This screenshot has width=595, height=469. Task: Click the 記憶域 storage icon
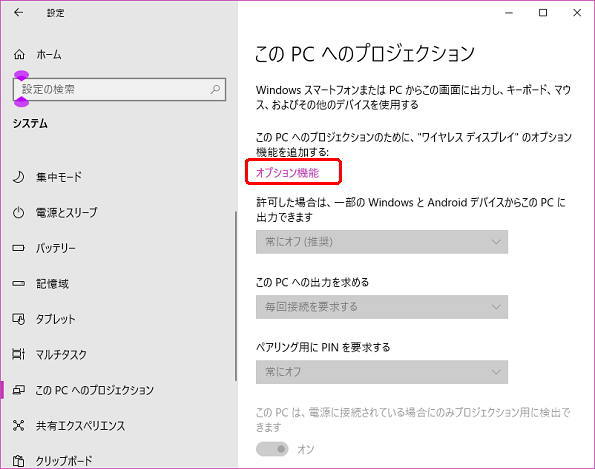19,283
